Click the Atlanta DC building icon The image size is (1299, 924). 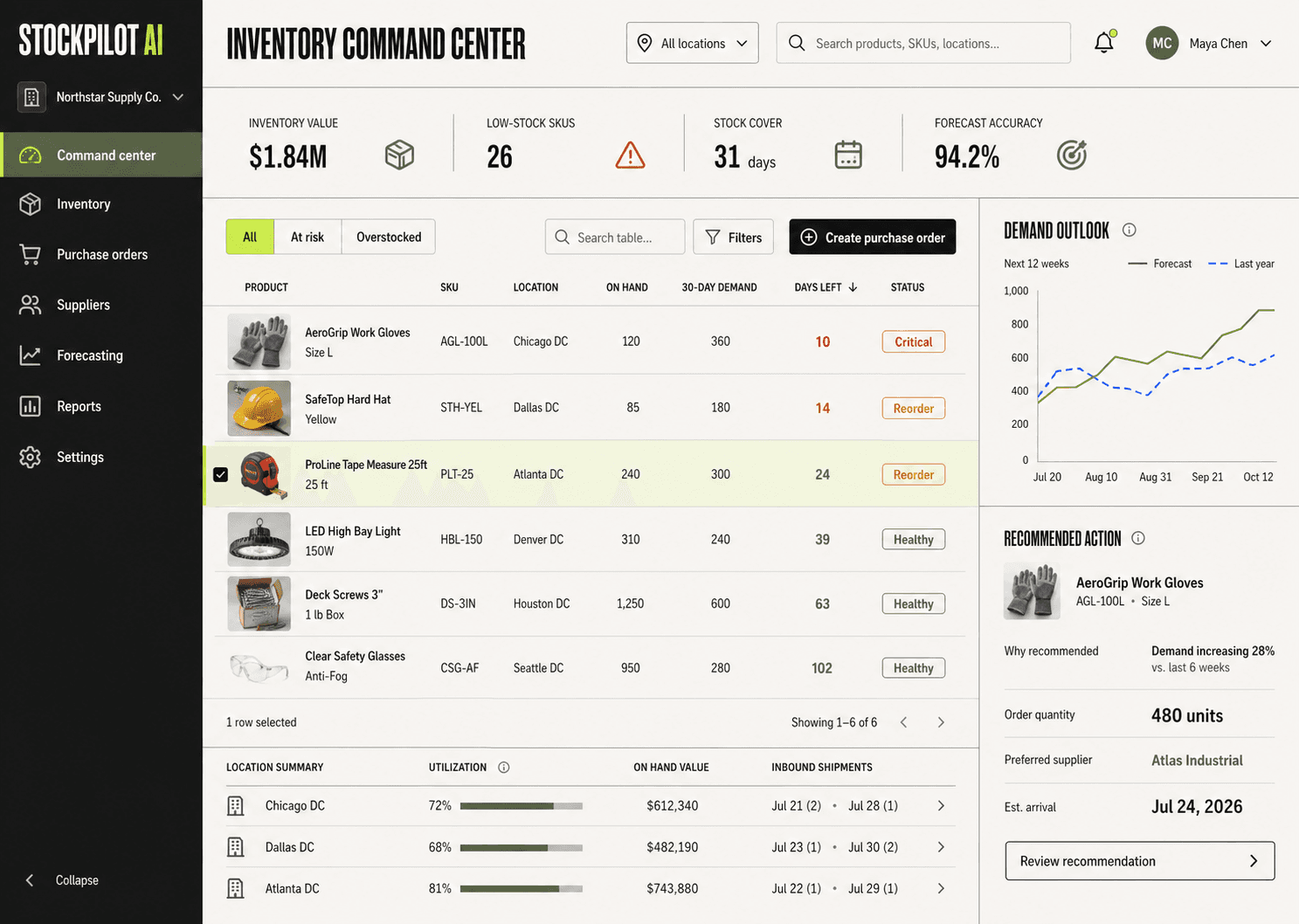pyautogui.click(x=236, y=888)
